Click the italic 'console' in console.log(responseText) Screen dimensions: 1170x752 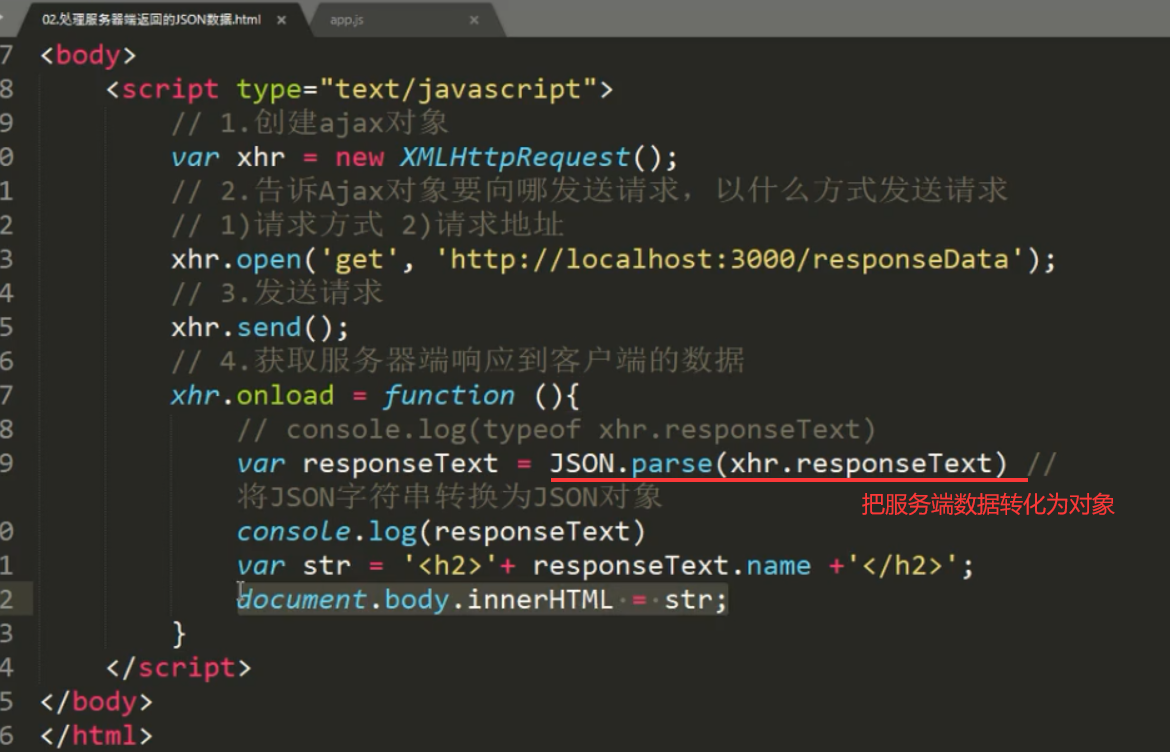[x=293, y=532]
